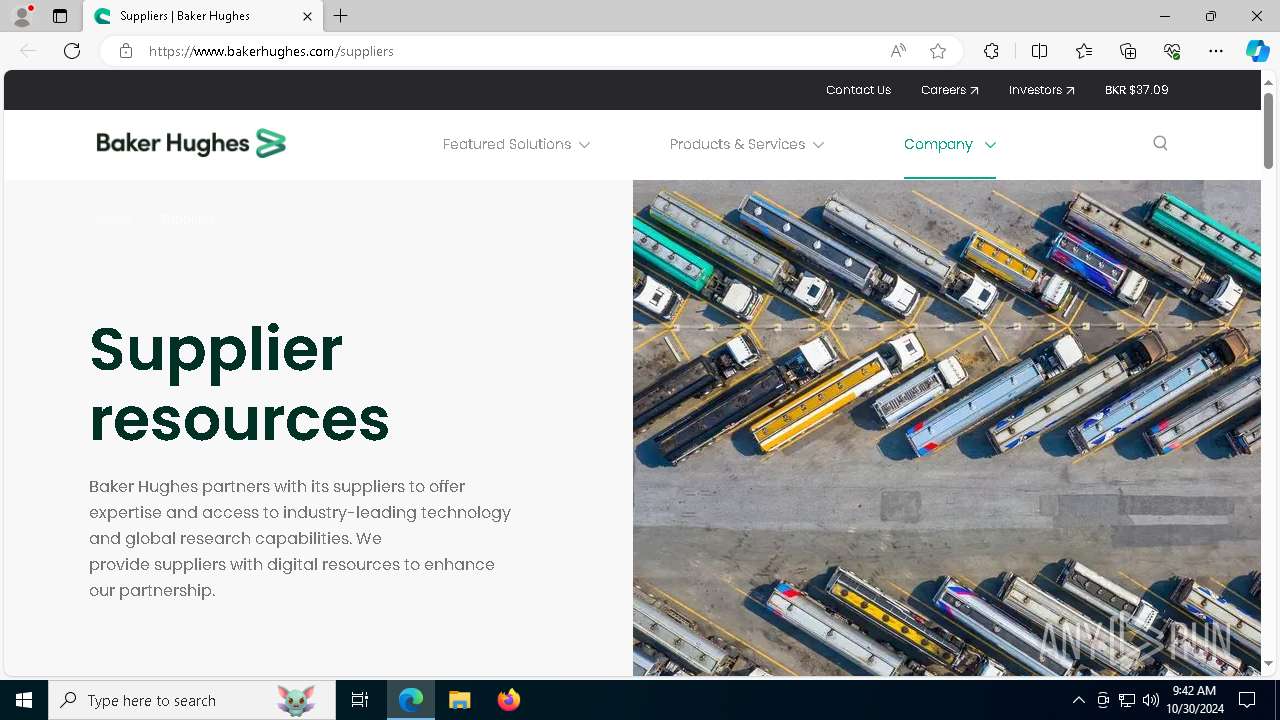Click the page vertical scrollbar thumb
The height and width of the screenshot is (720, 1280).
point(1268,130)
